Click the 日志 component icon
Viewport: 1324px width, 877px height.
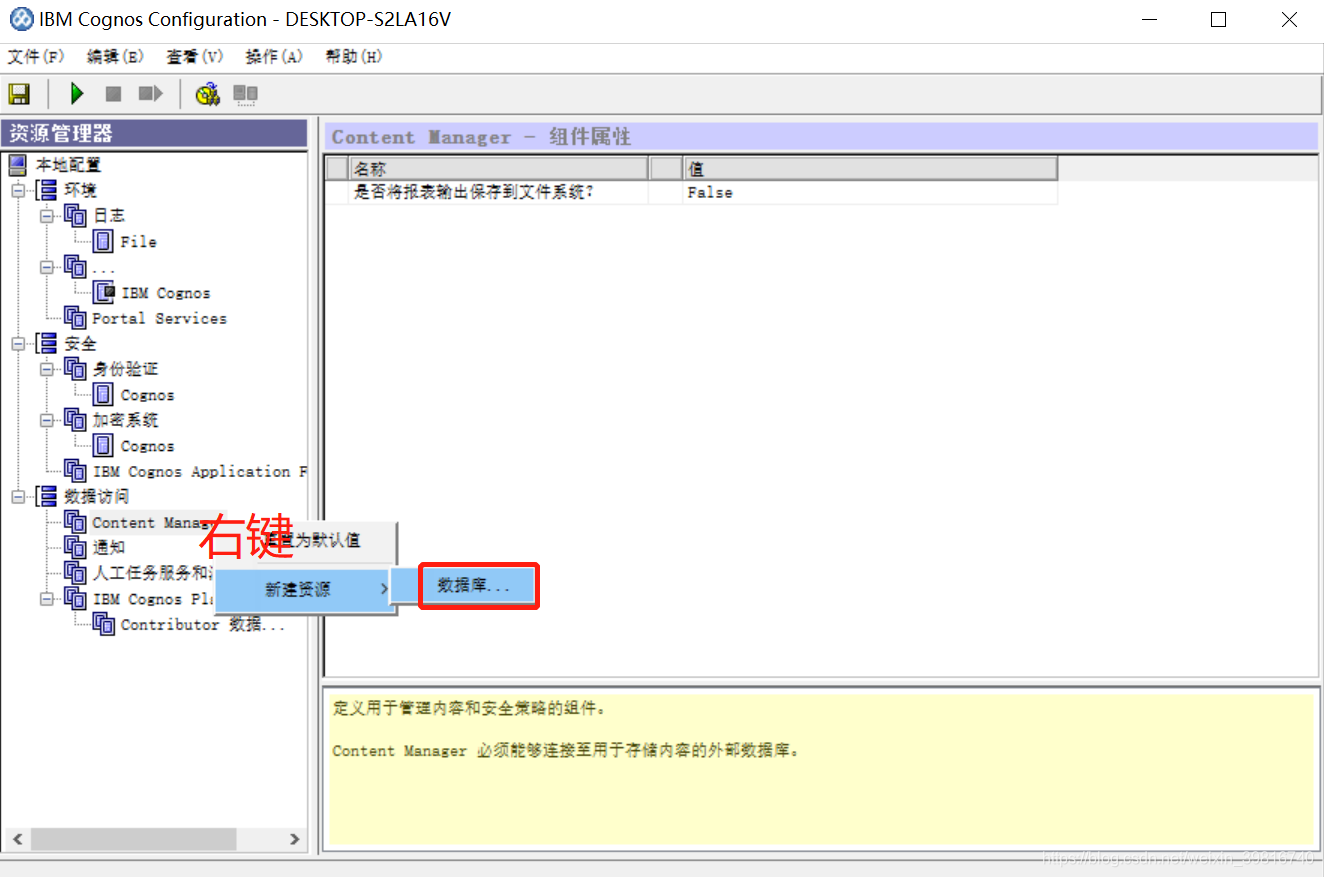(x=76, y=215)
